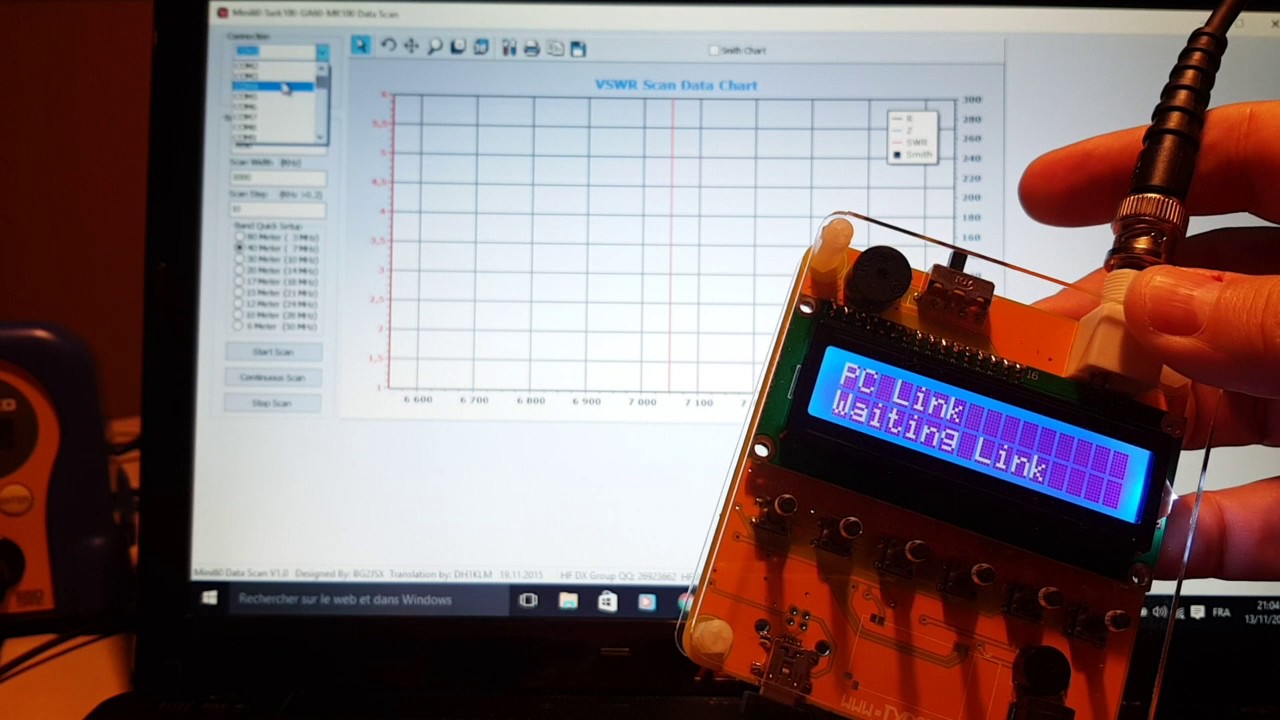Click the Windows taskbar search box
The height and width of the screenshot is (720, 1280).
tap(368, 599)
